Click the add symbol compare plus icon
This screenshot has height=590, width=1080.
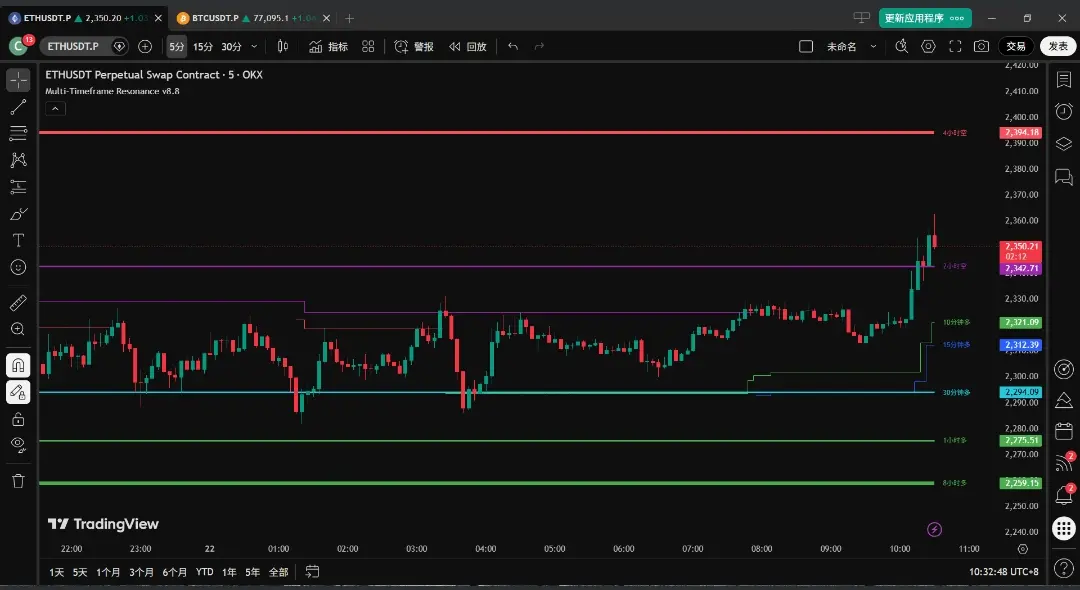[x=145, y=46]
